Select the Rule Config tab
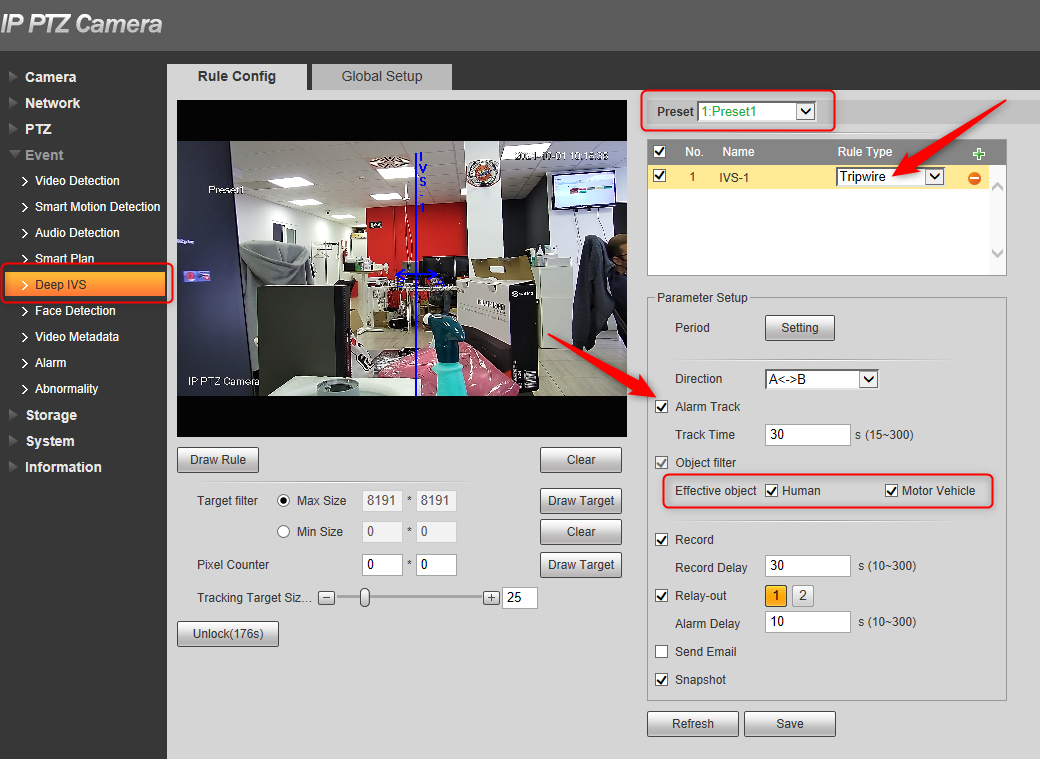Image resolution: width=1040 pixels, height=759 pixels. pyautogui.click(x=237, y=75)
